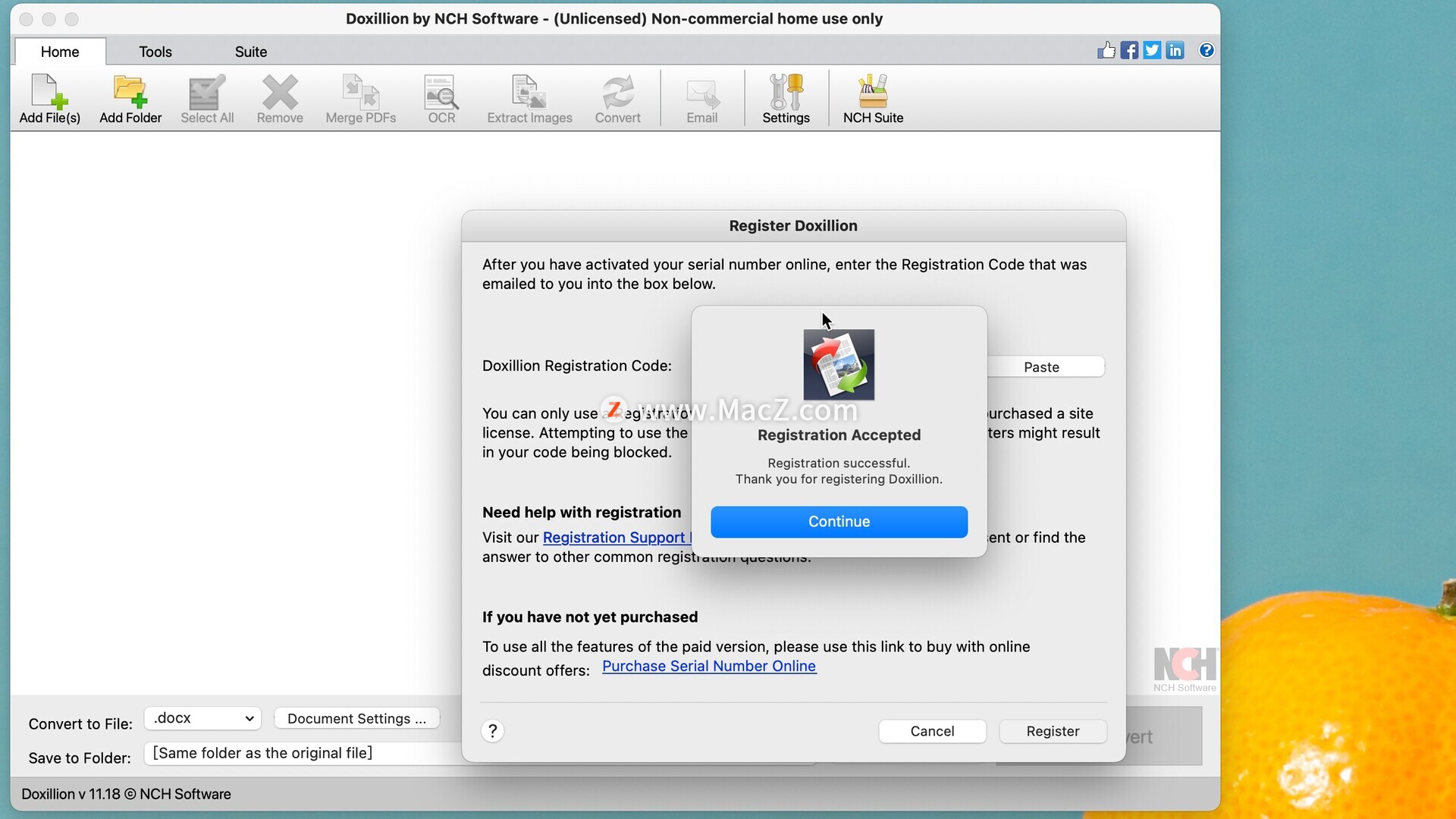Click 'If you have not yet purchased' heading
1456x819 pixels.
tap(590, 617)
